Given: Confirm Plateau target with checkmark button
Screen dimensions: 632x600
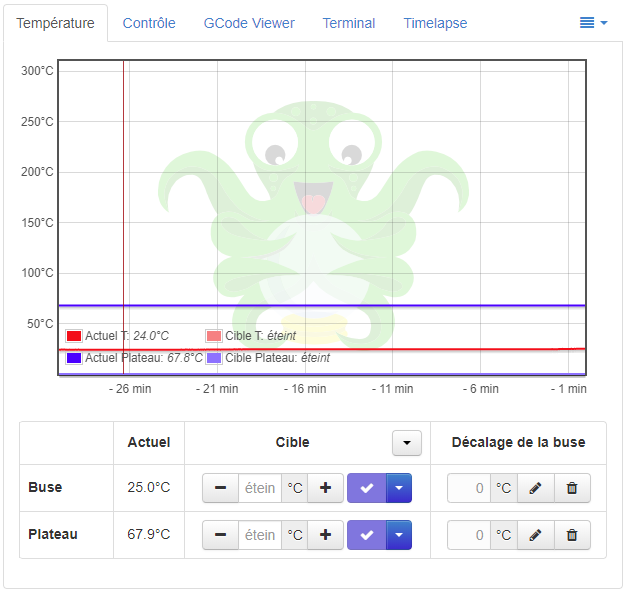Looking at the screenshot, I should click(366, 535).
